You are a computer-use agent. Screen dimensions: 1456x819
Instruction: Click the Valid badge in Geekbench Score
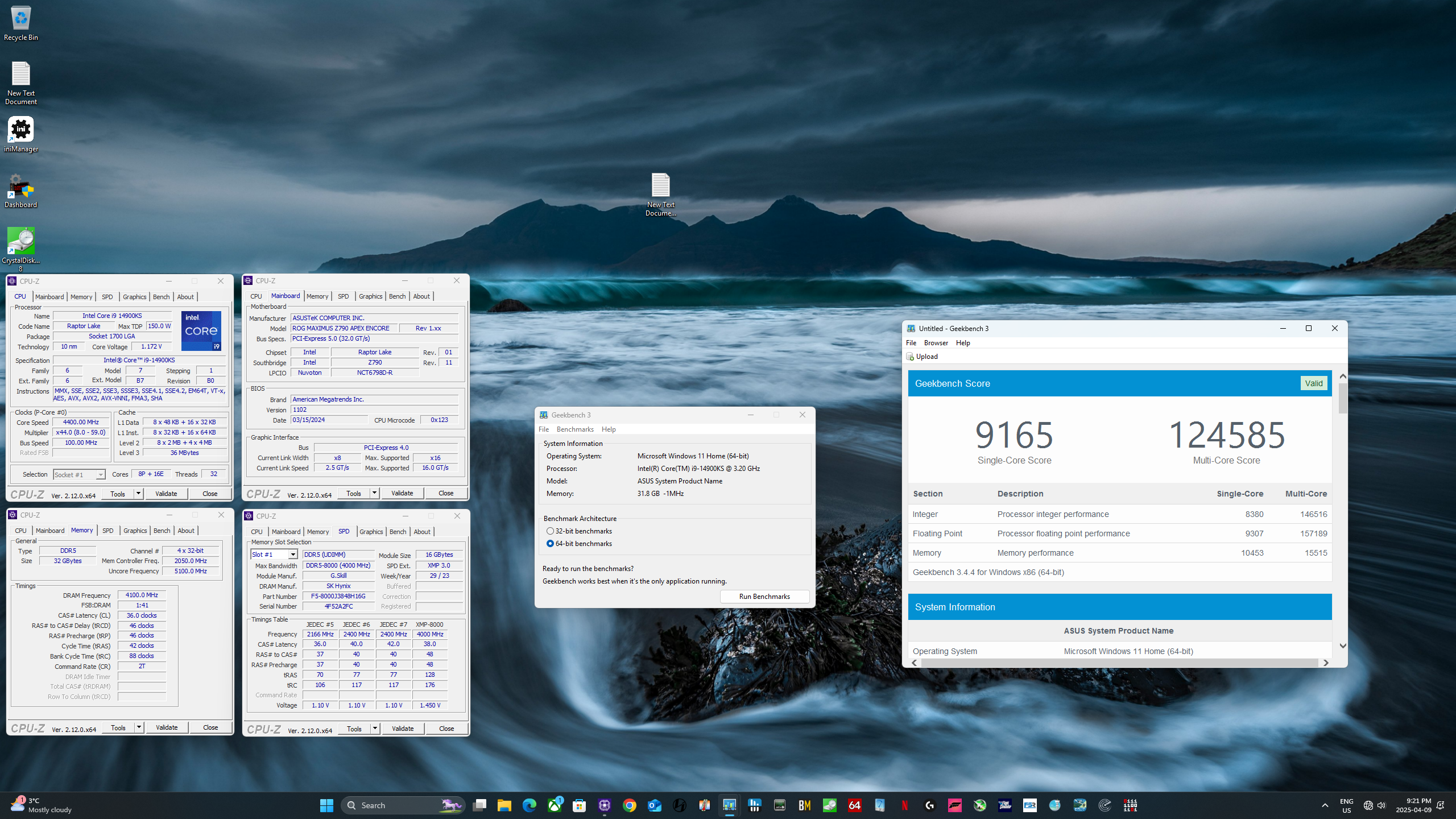click(1313, 383)
